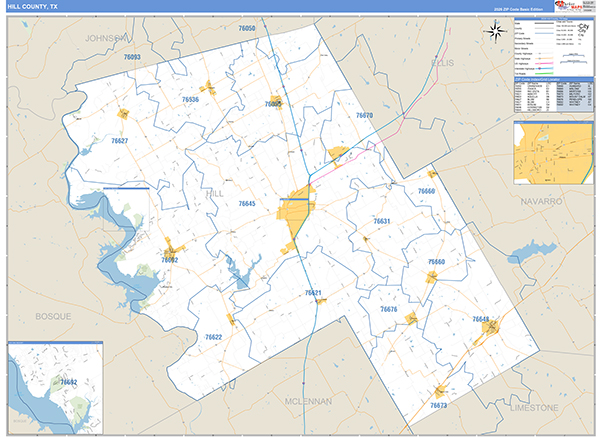Click the large yellow city area near 76645
Viewport: 600px width, 437px height.
(295, 212)
